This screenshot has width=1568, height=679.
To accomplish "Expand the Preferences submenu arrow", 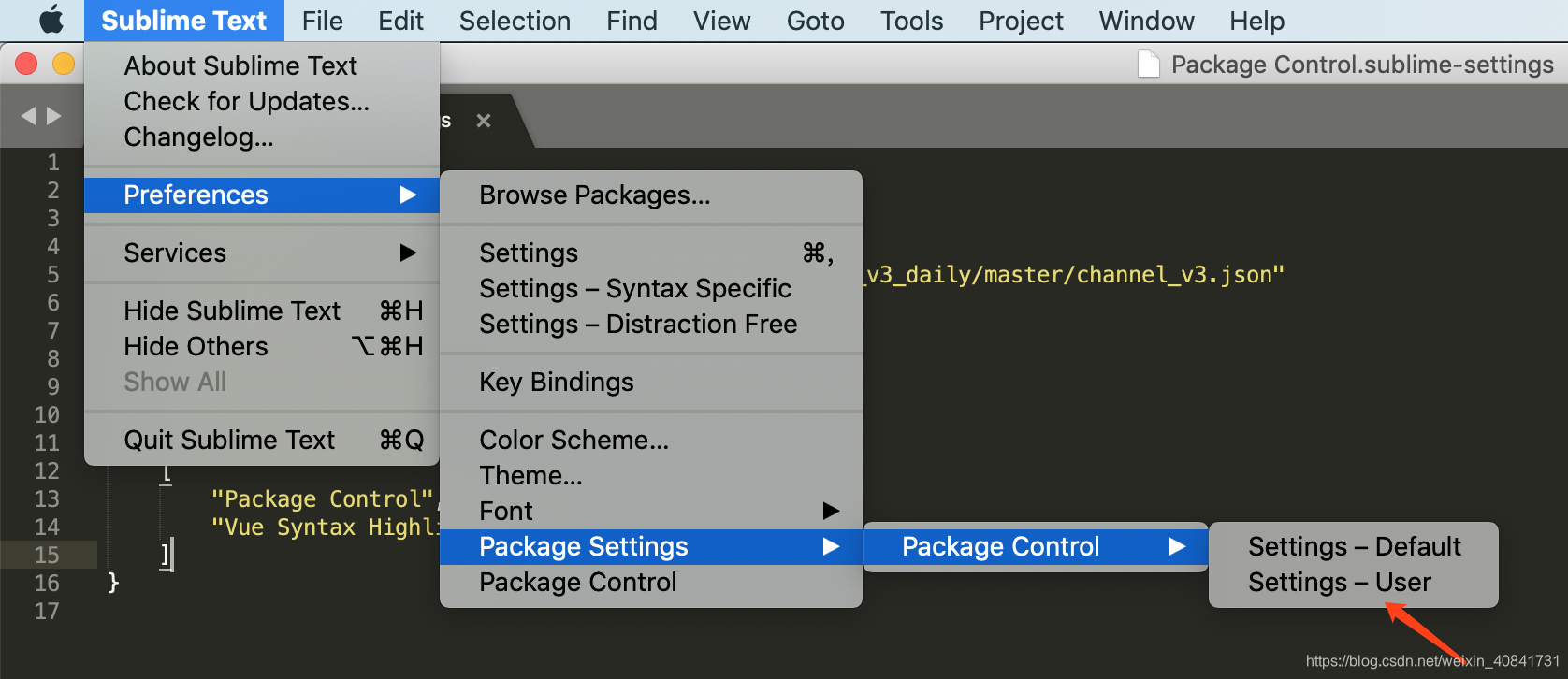I will [408, 195].
